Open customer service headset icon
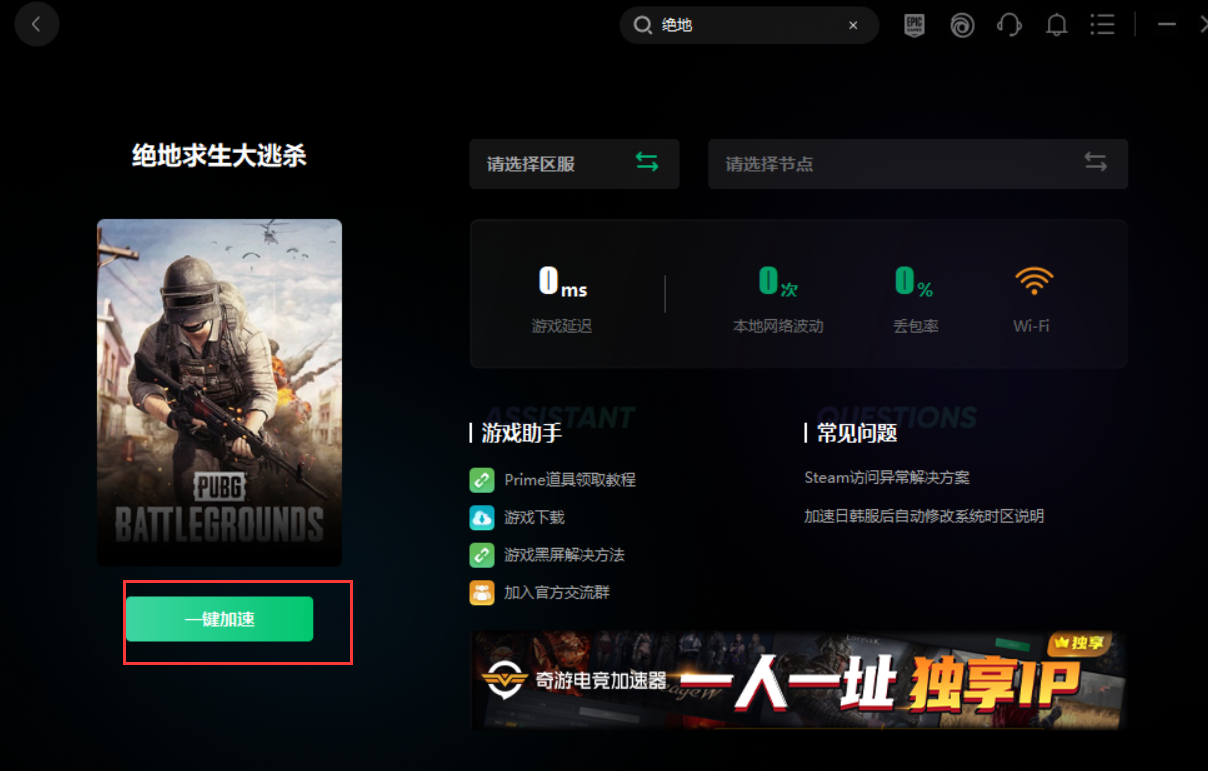Viewport: 1208px width, 771px height. pos(1009,25)
